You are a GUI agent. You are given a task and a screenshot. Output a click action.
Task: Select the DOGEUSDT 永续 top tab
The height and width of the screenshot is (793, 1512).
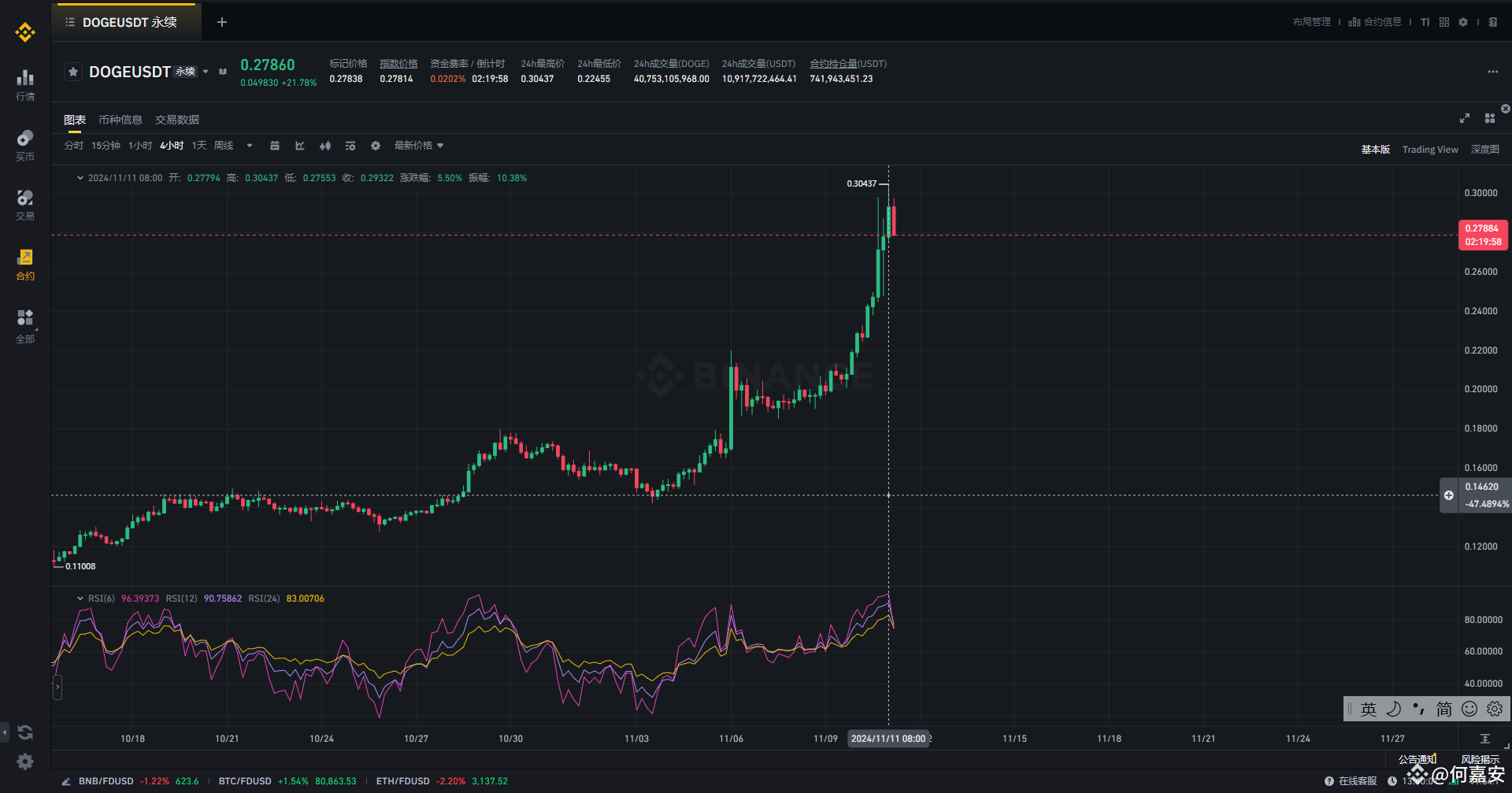tap(126, 22)
